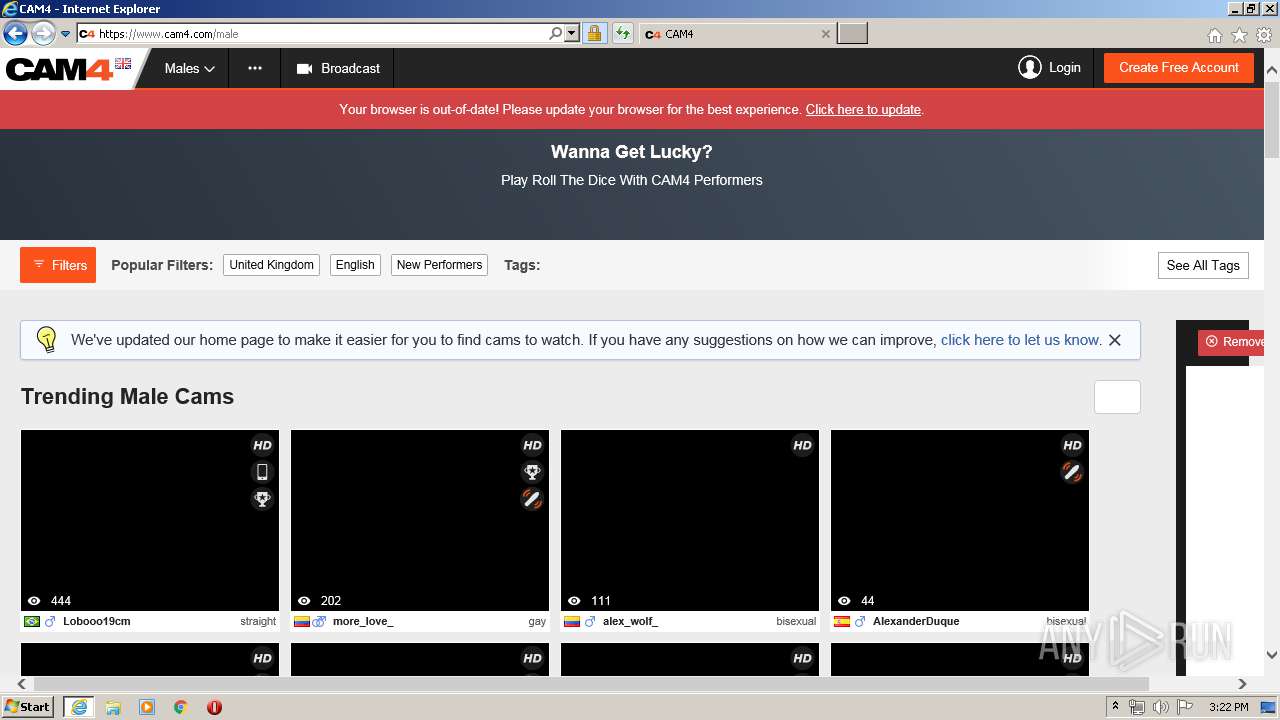Open more_love_ cam thumbnail
This screenshot has width=1280, height=720.
pyautogui.click(x=420, y=520)
